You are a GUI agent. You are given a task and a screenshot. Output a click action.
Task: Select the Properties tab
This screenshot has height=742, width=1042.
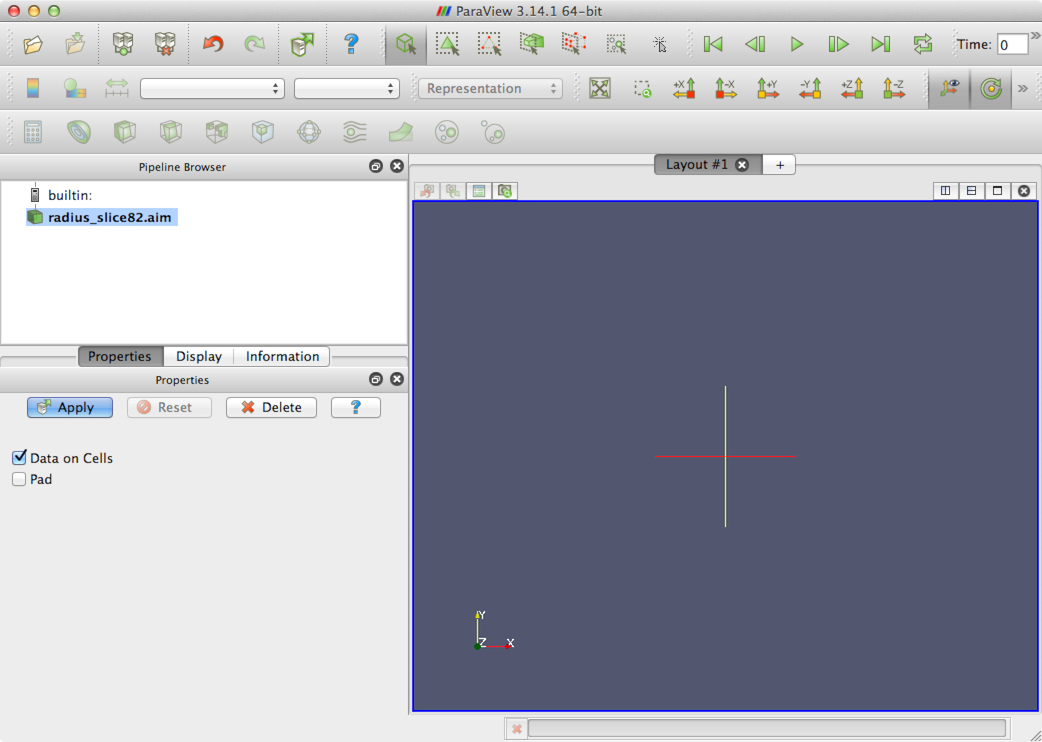click(x=120, y=357)
